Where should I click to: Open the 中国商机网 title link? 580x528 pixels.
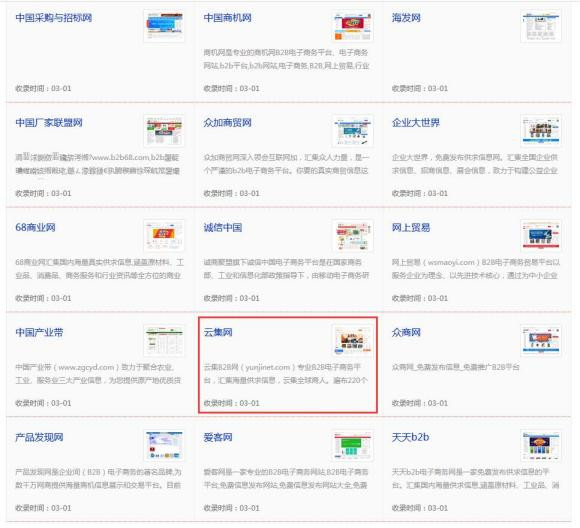pos(227,18)
